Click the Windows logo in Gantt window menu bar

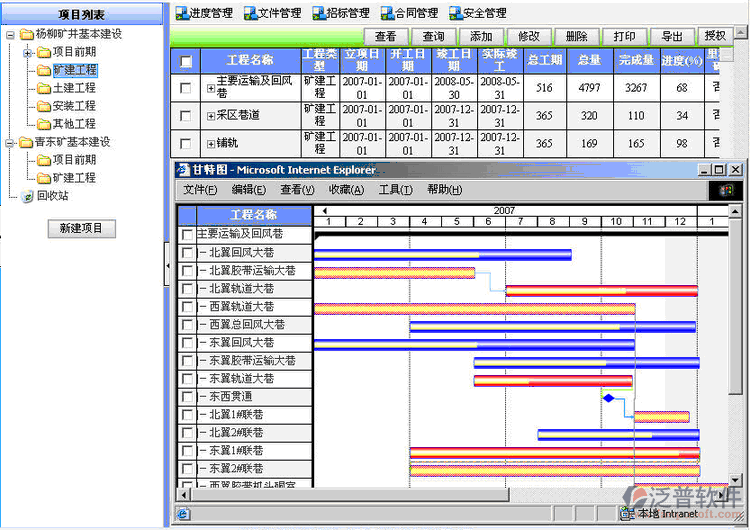pyautogui.click(x=726, y=190)
